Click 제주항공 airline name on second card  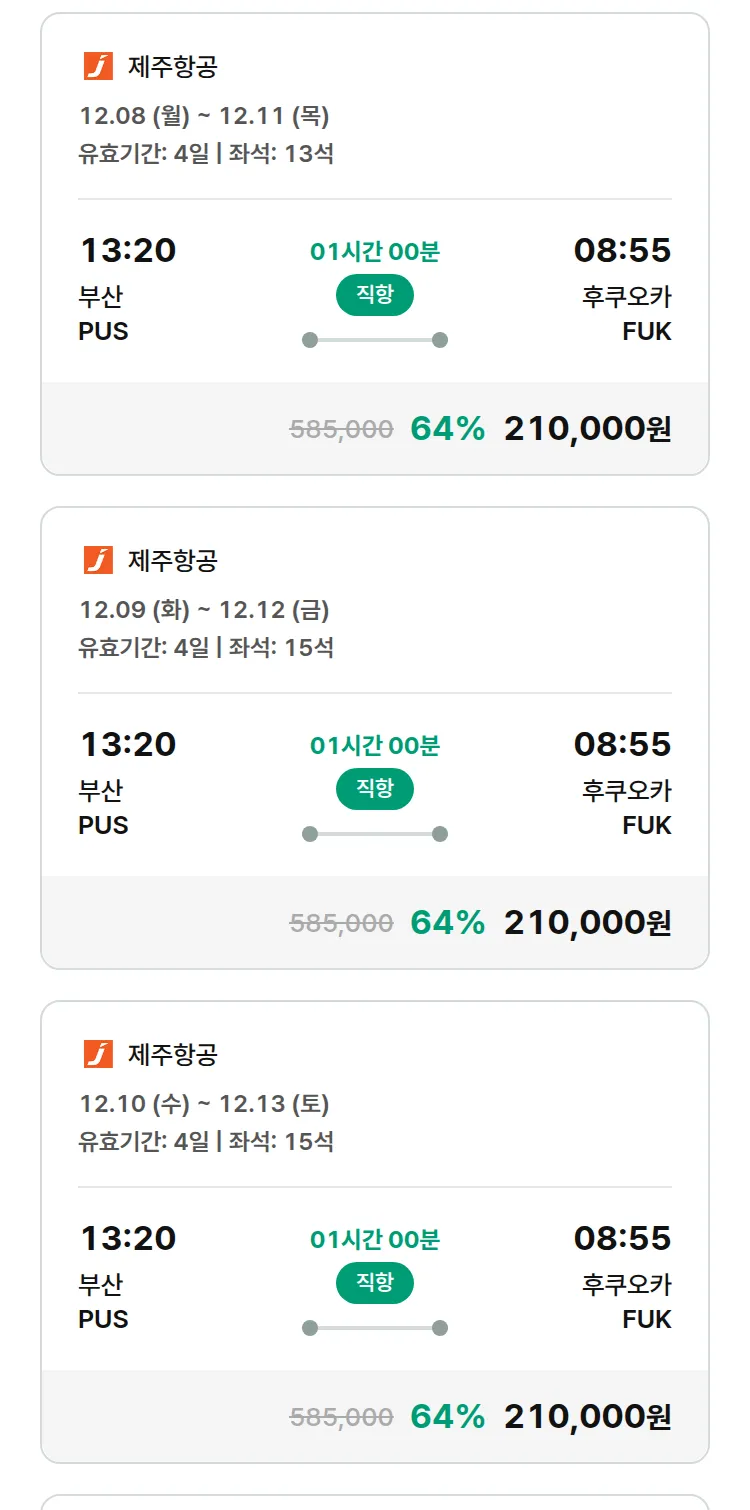[172, 560]
